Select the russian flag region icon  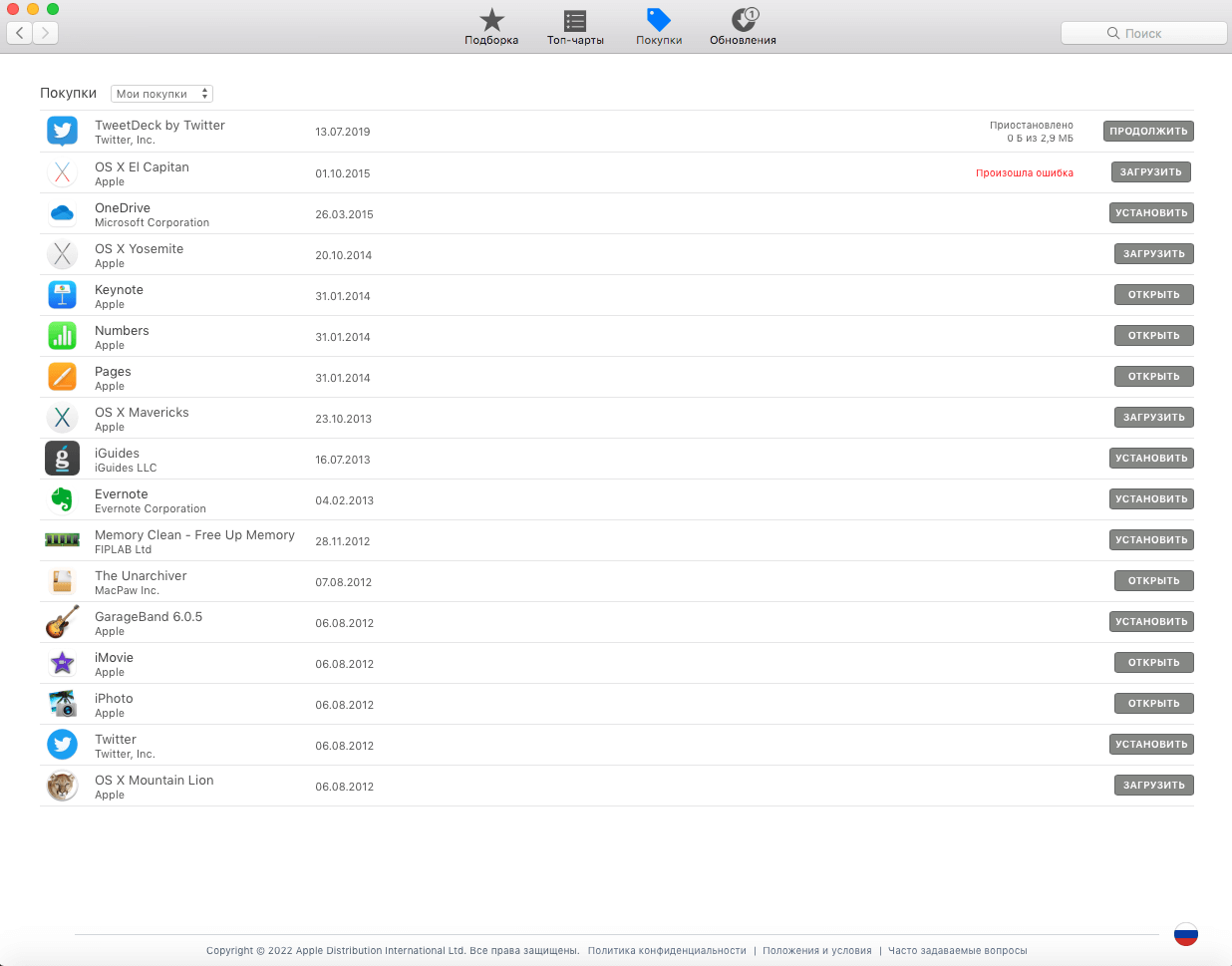point(1185,935)
